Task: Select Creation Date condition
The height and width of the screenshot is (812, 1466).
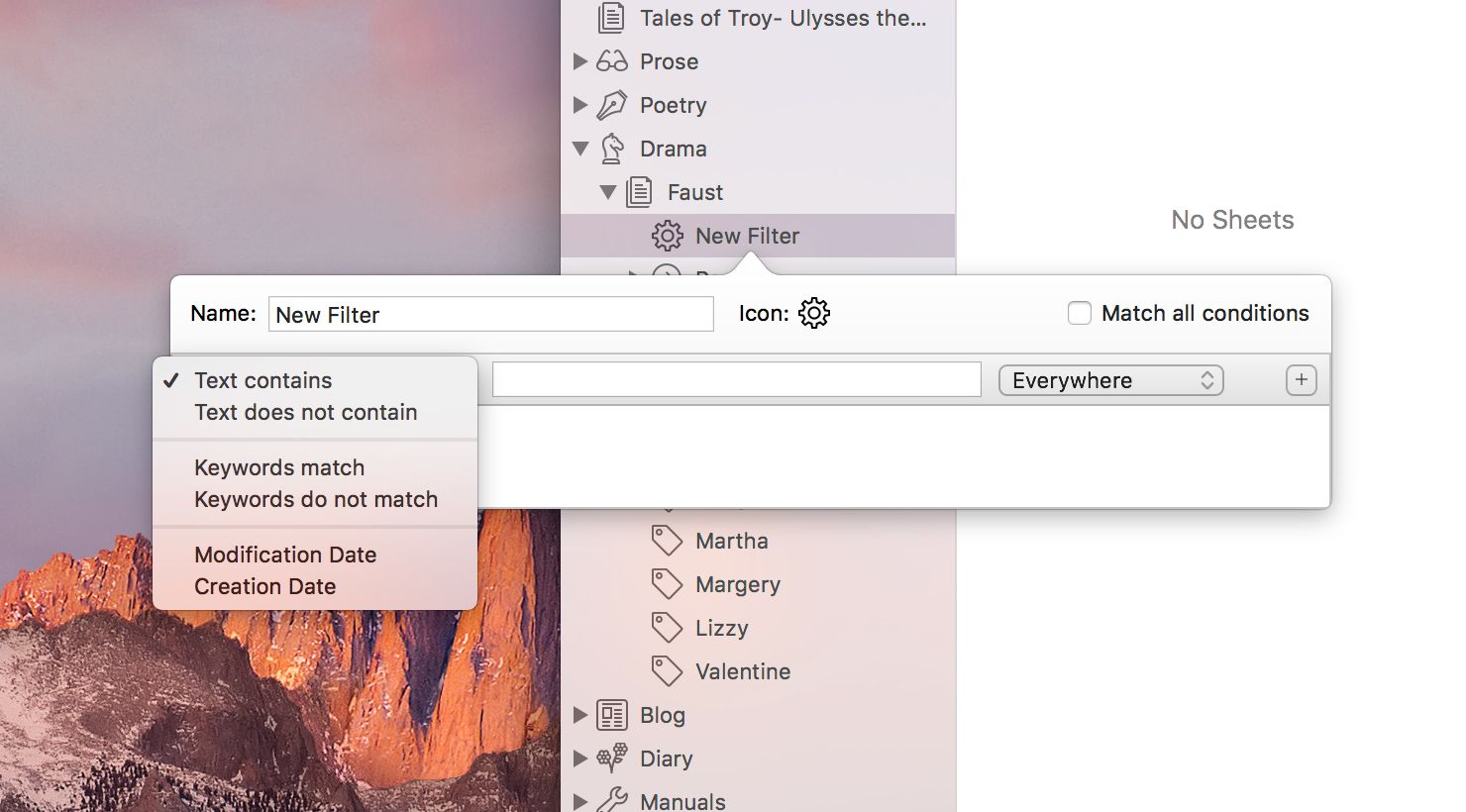Action: [x=264, y=587]
